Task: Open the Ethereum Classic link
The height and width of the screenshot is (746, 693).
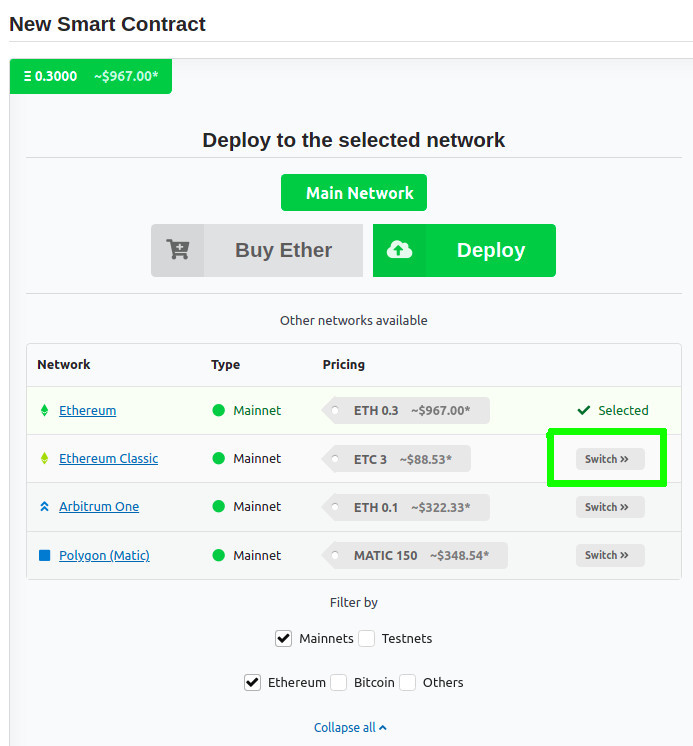Action: point(108,458)
